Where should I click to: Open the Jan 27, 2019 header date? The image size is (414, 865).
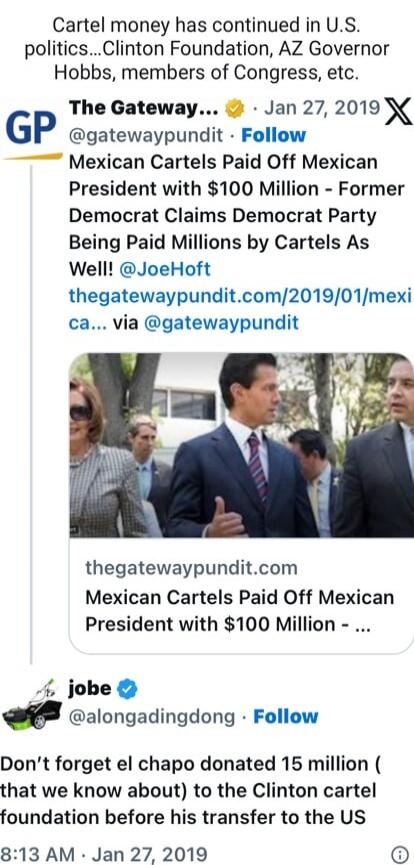pyautogui.click(x=322, y=109)
